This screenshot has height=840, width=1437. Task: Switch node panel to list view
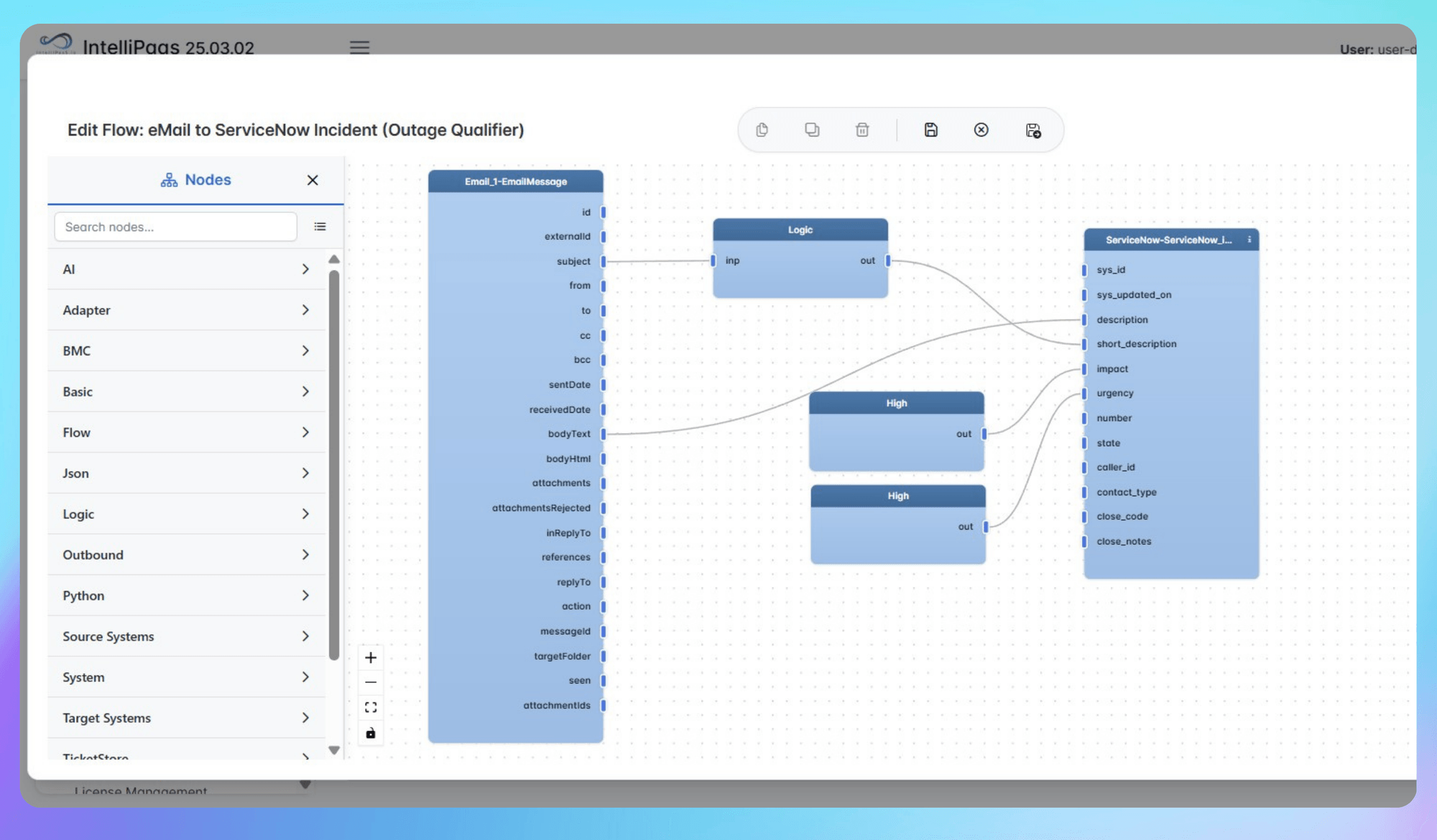(320, 226)
